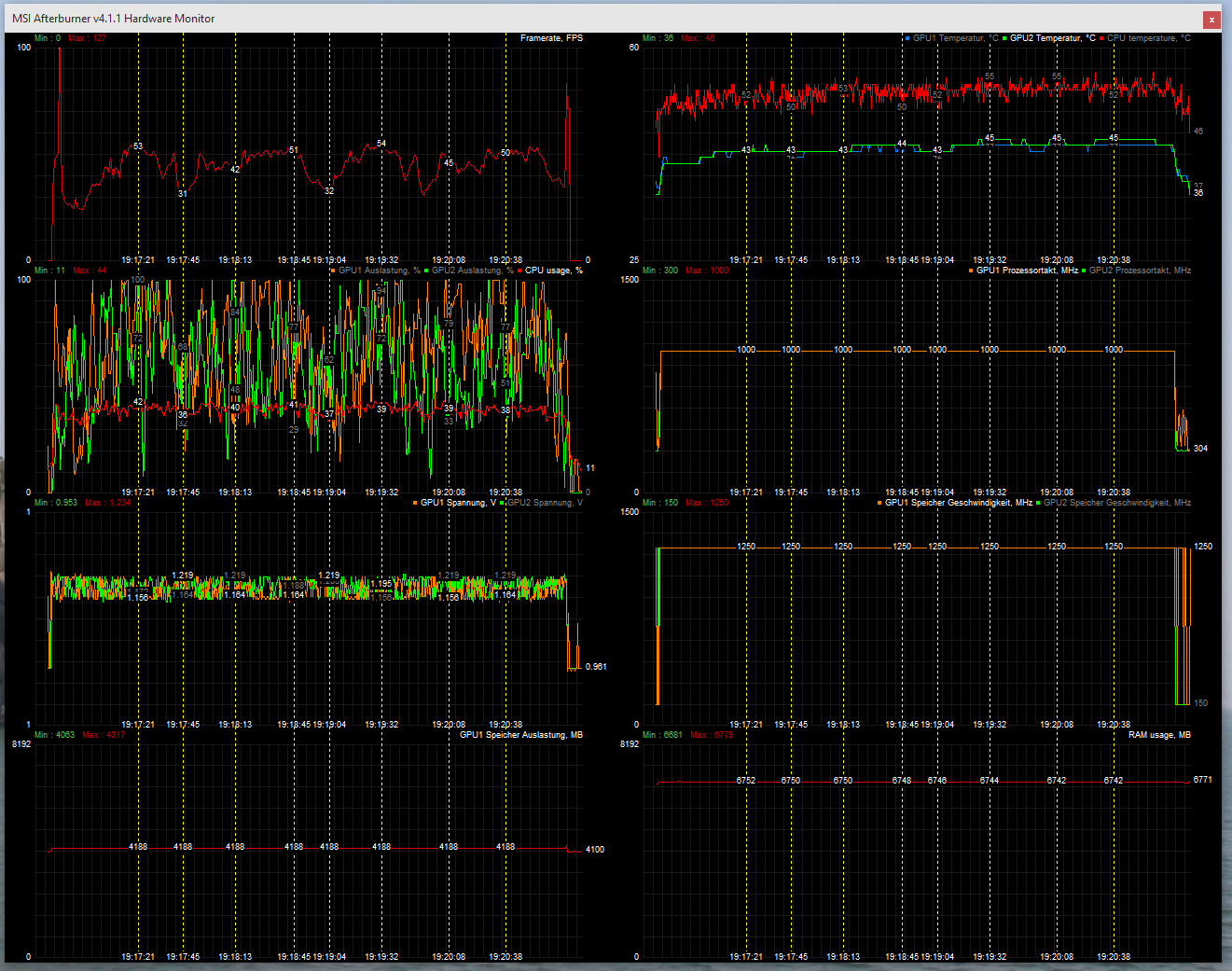
Task: Click the 19:18:45 marker in Speicher Auslastung graph
Action: tap(294, 957)
